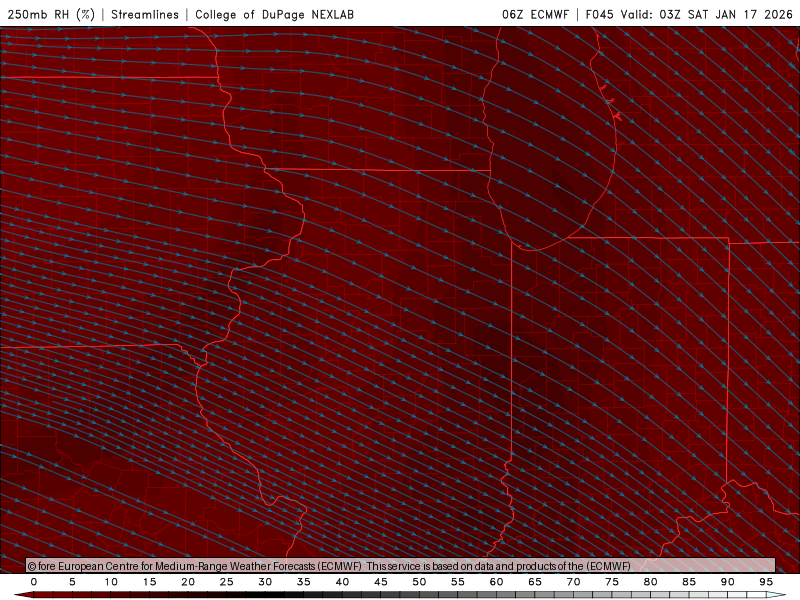Click the "5" colorbar scale label
This screenshot has height=600, width=800.
pos(72,582)
